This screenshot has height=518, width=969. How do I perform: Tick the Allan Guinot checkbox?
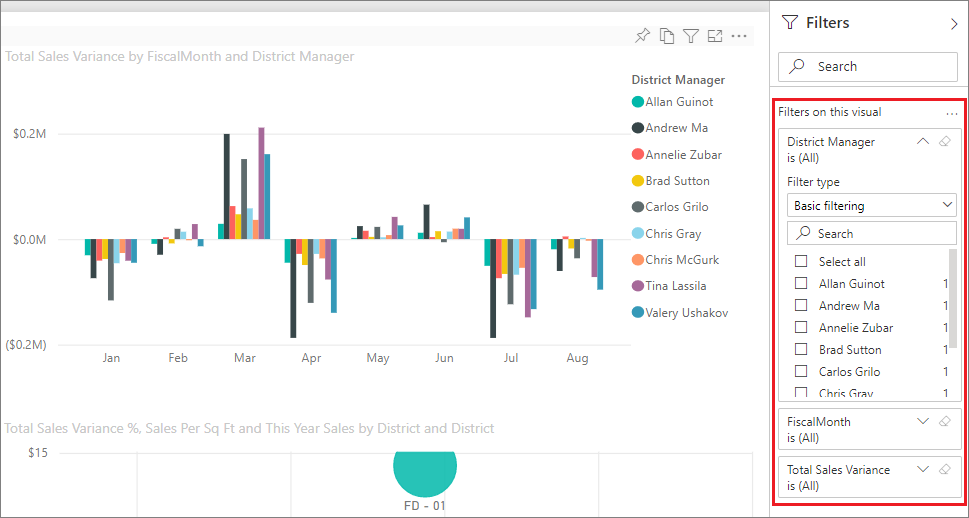click(801, 283)
